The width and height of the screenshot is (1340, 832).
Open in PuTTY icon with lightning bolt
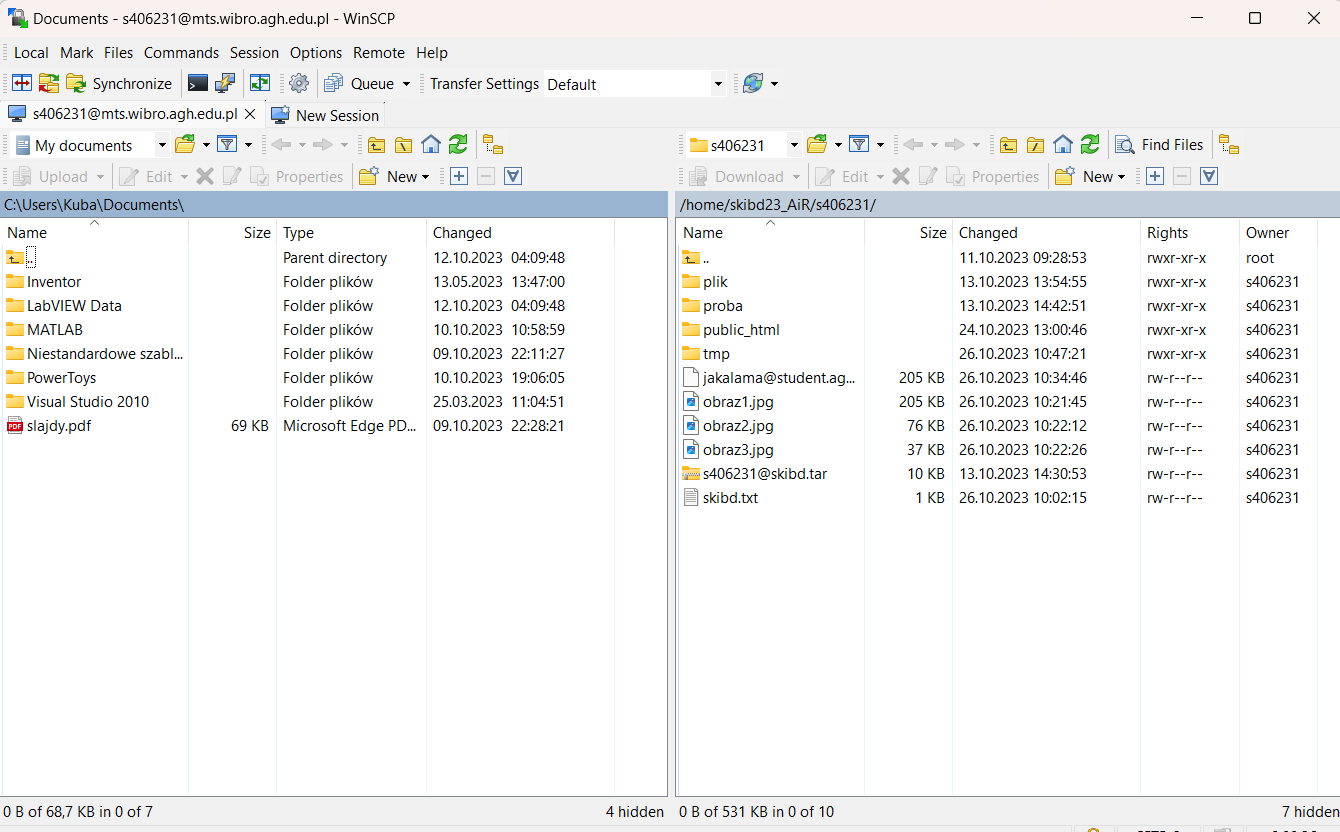pyautogui.click(x=226, y=84)
